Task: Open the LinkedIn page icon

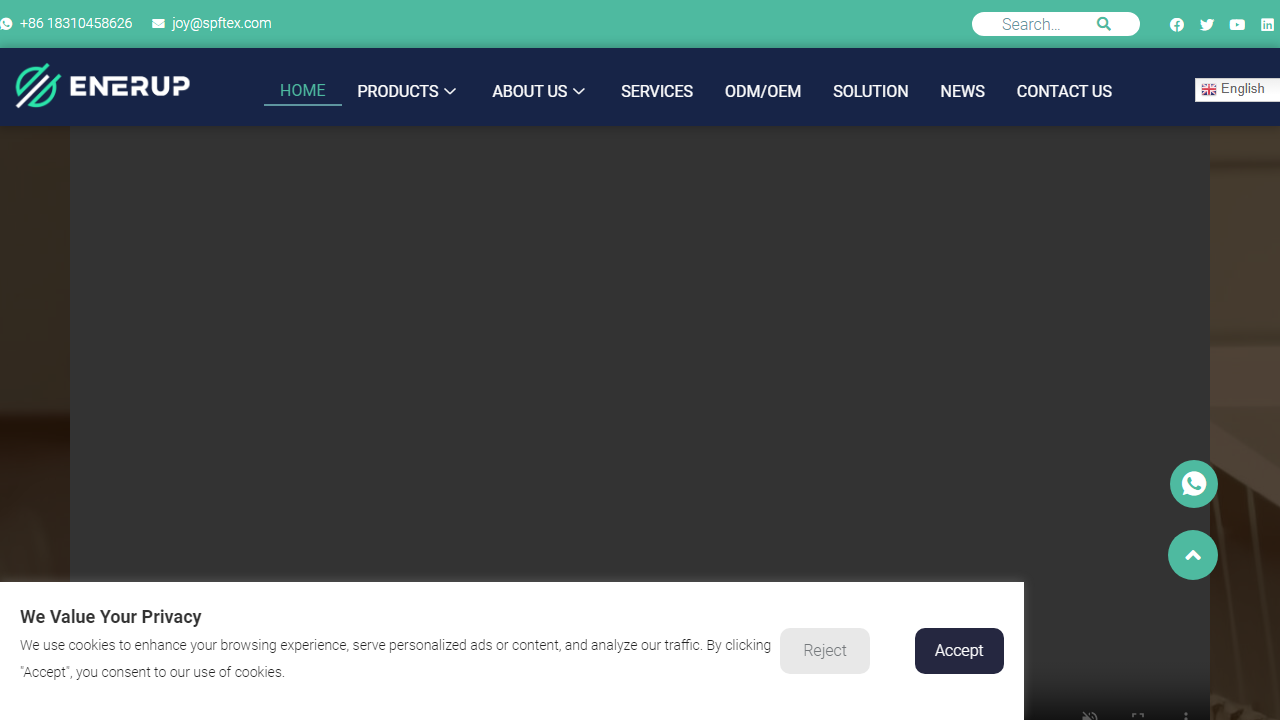Action: (1267, 25)
